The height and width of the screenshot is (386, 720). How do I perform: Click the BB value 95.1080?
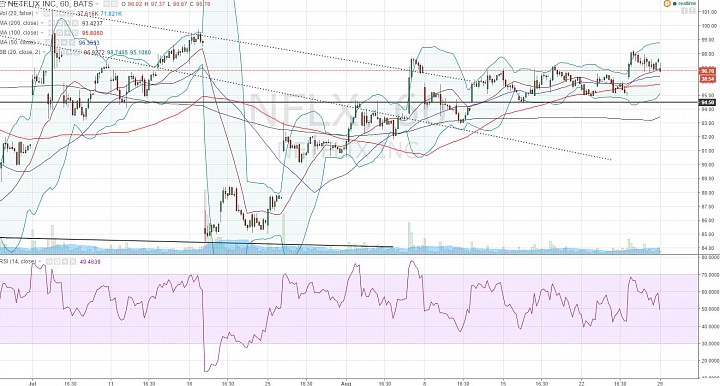click(x=140, y=52)
